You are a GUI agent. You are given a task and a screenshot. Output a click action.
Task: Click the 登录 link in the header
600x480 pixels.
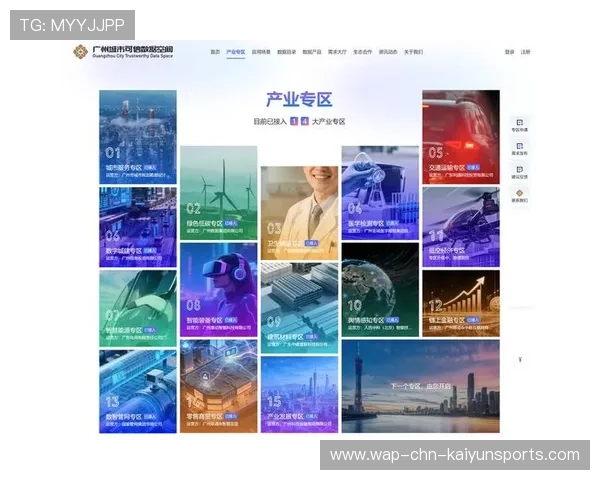pos(509,52)
